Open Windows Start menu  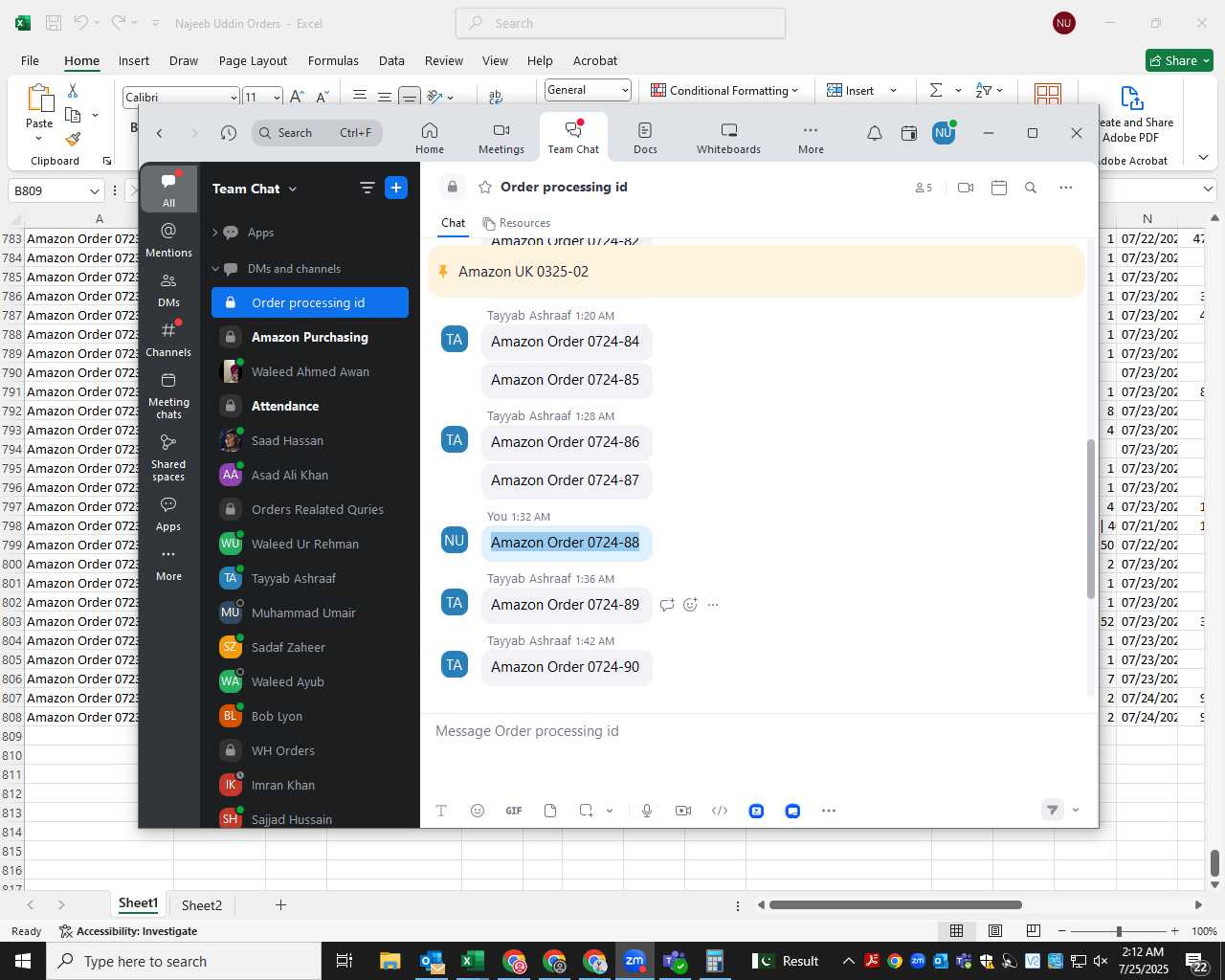(x=23, y=961)
